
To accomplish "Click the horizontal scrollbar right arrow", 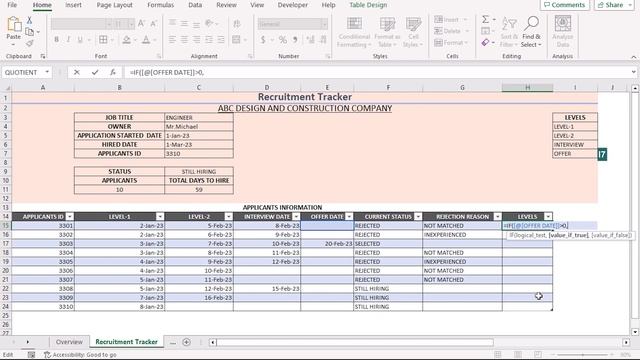I will point(626,342).
